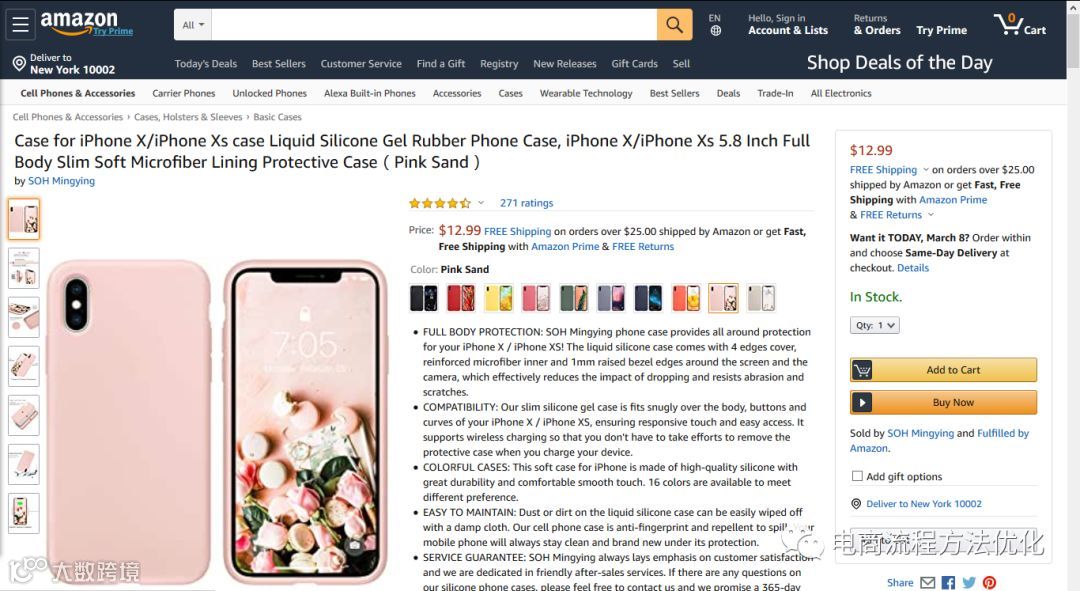Click the Add to Cart button
Screen dimensions: 1080x591
click(x=943, y=370)
